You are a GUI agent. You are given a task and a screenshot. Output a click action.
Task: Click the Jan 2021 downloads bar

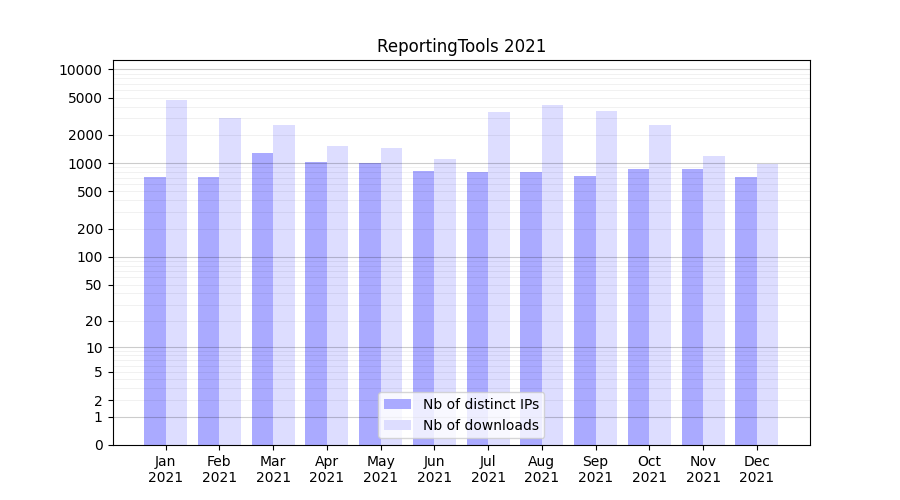pos(177,272)
